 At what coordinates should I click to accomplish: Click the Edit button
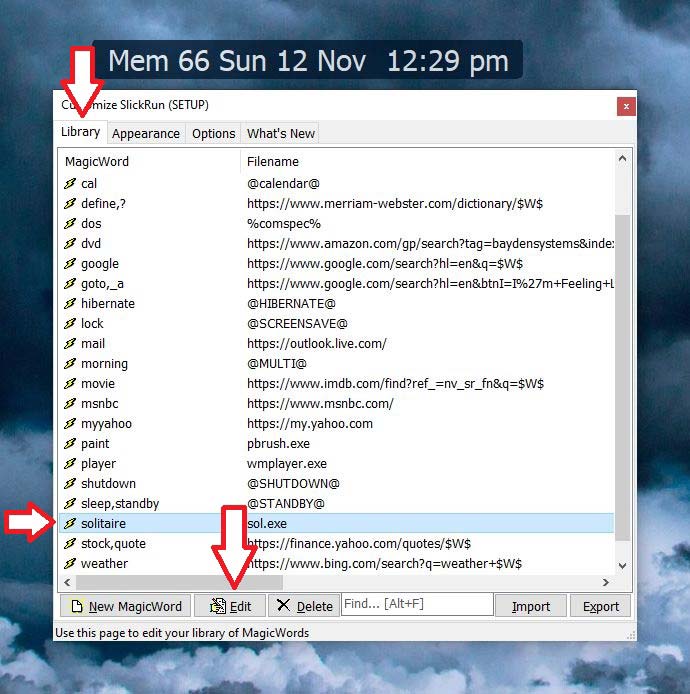coord(230,606)
